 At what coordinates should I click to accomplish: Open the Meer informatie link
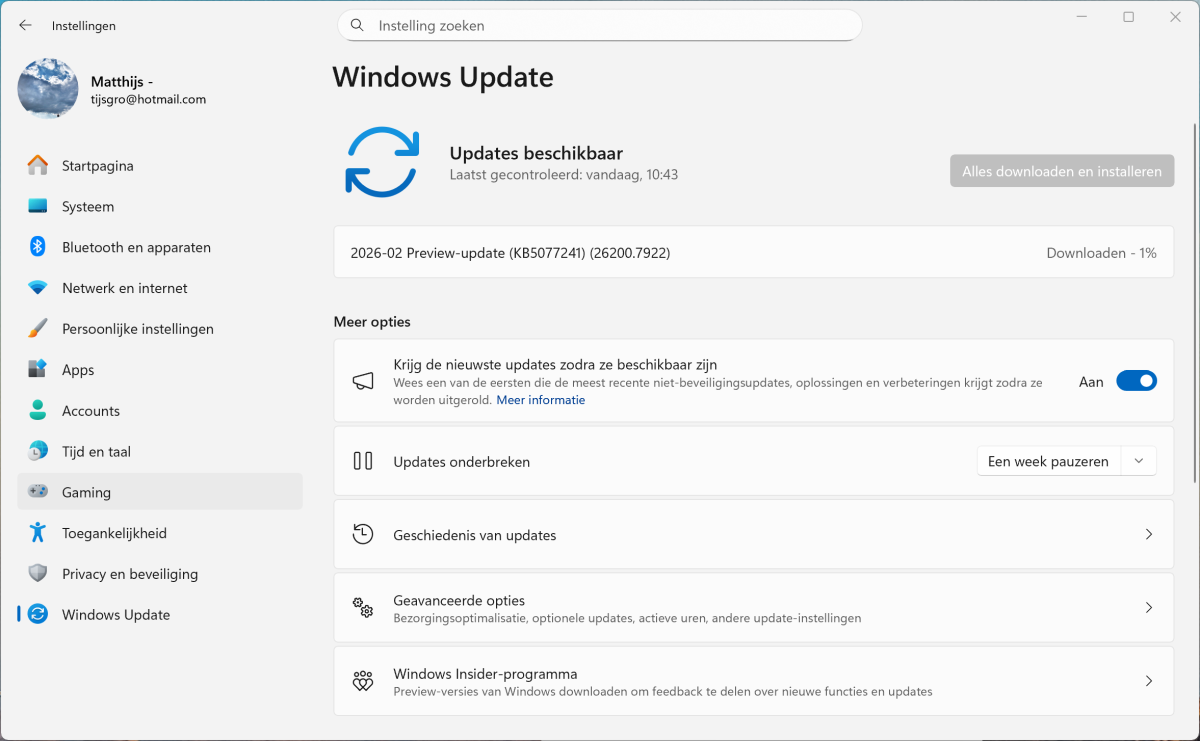[x=540, y=400]
